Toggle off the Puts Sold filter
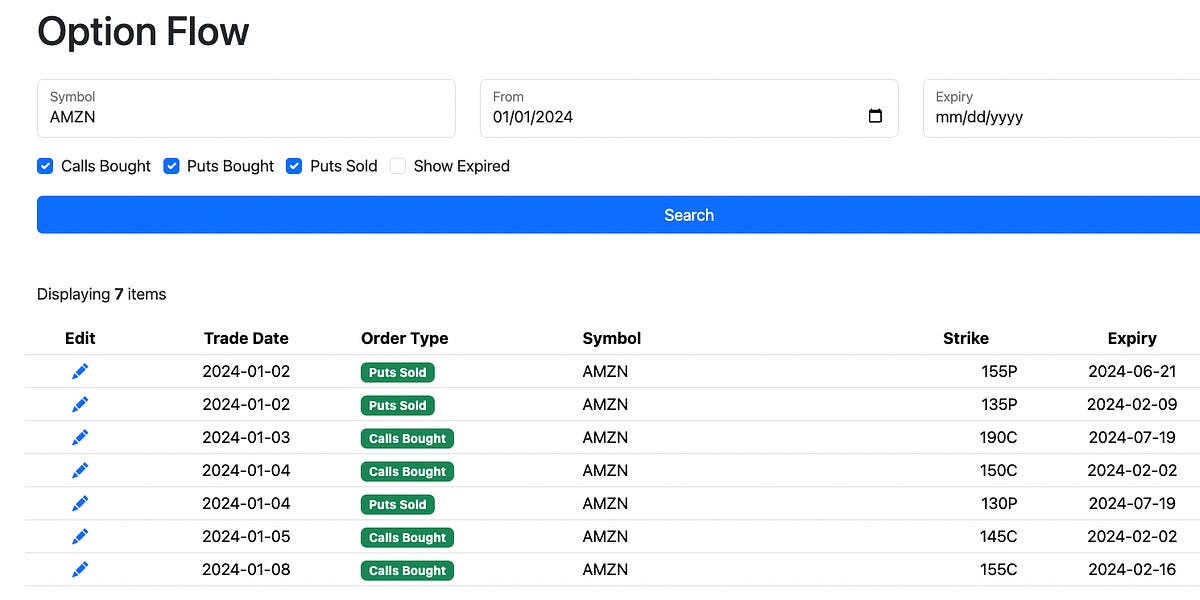Image resolution: width=1200 pixels, height=600 pixels. [x=293, y=165]
